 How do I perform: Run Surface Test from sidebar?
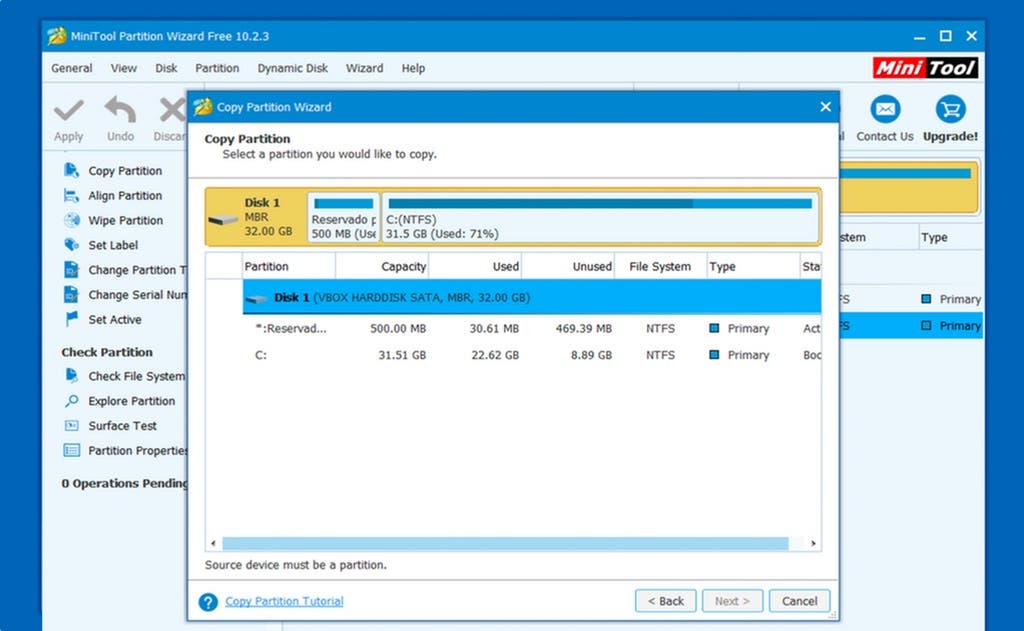click(122, 426)
